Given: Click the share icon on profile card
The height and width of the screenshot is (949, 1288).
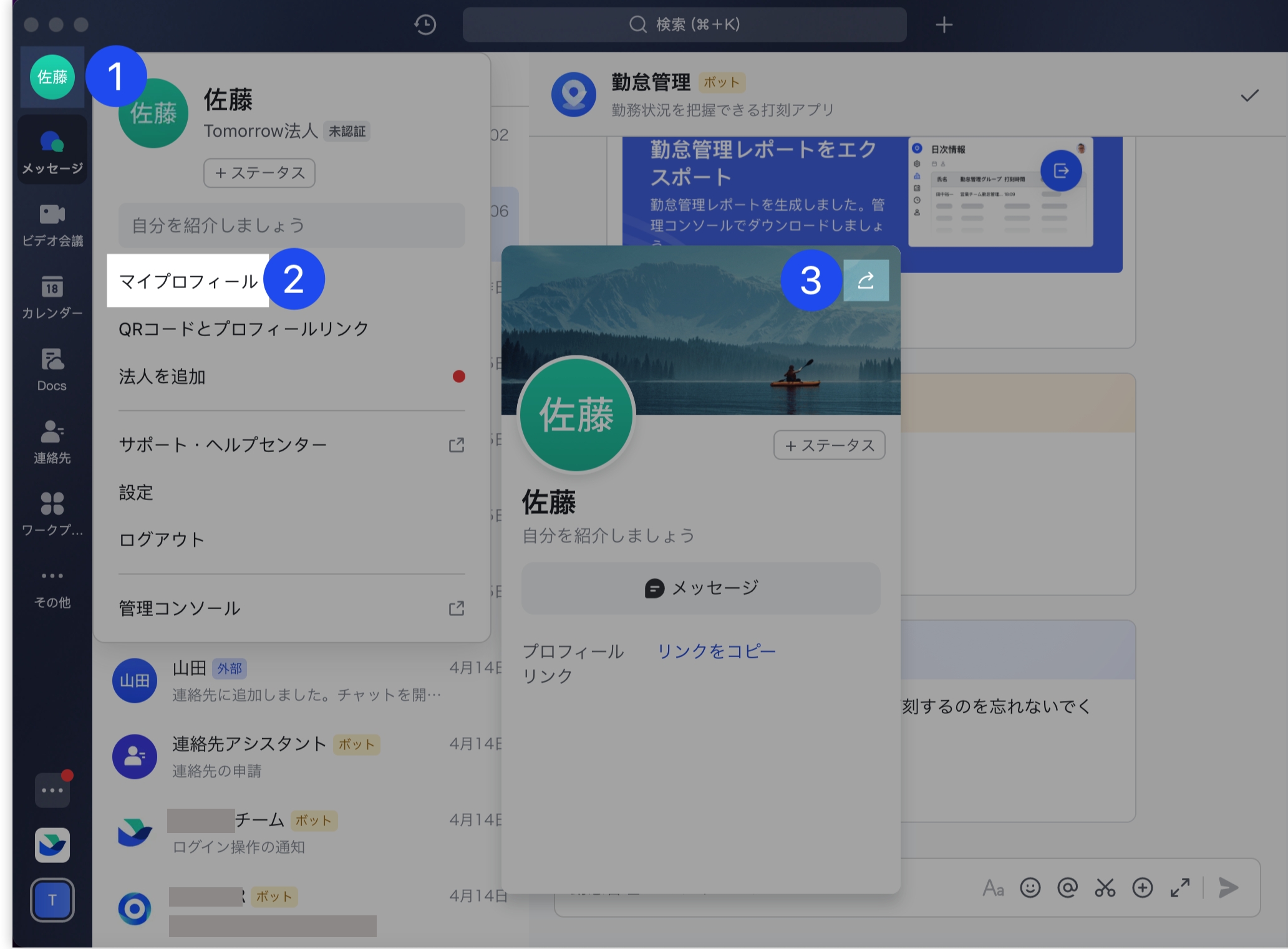Looking at the screenshot, I should (x=866, y=281).
